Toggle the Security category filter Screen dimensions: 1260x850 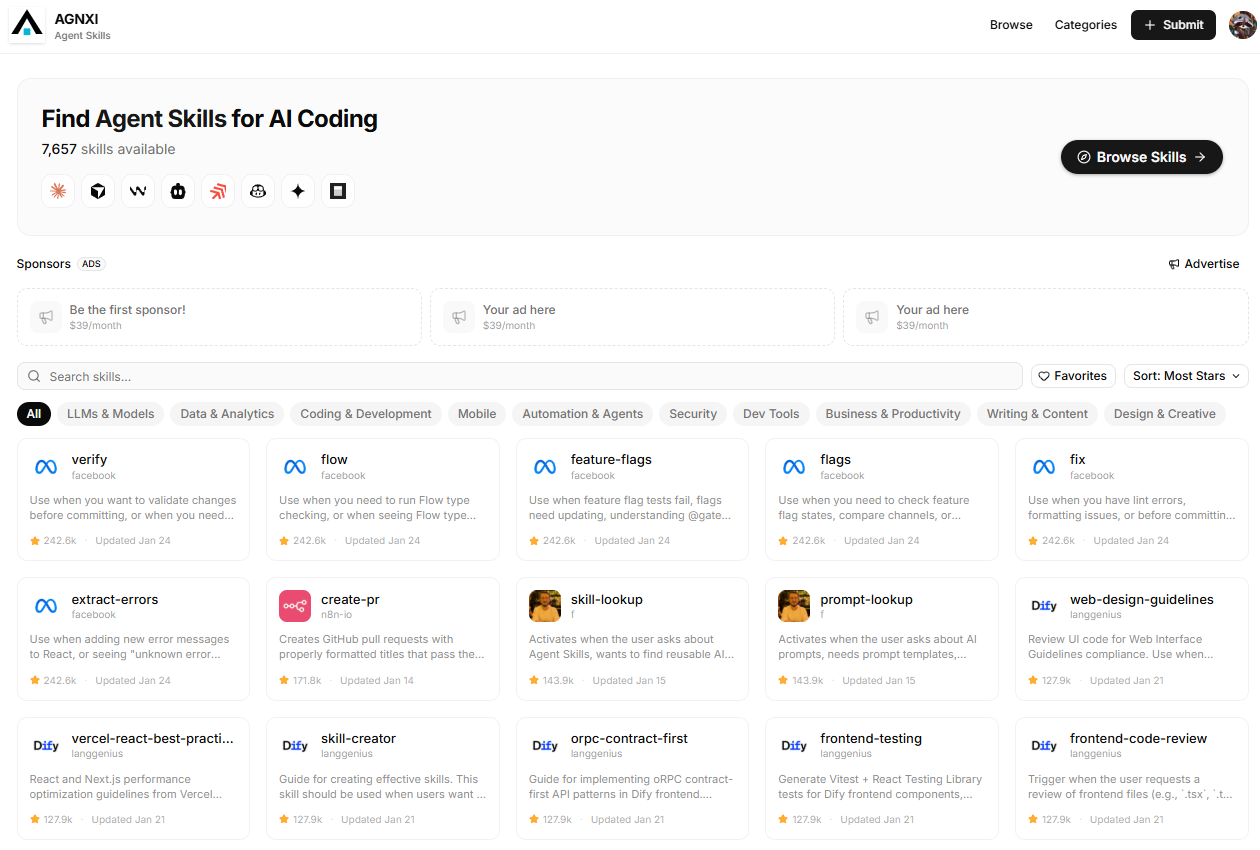tap(692, 413)
